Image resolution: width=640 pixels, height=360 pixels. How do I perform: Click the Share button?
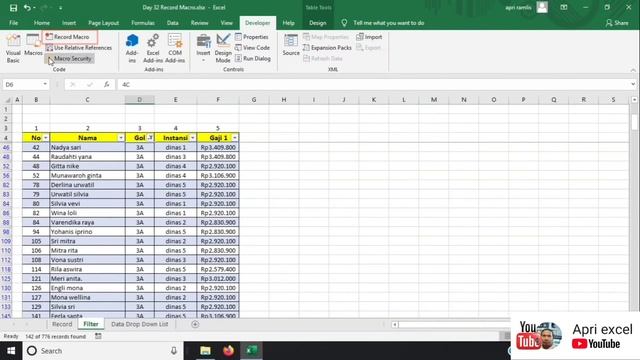click(617, 23)
